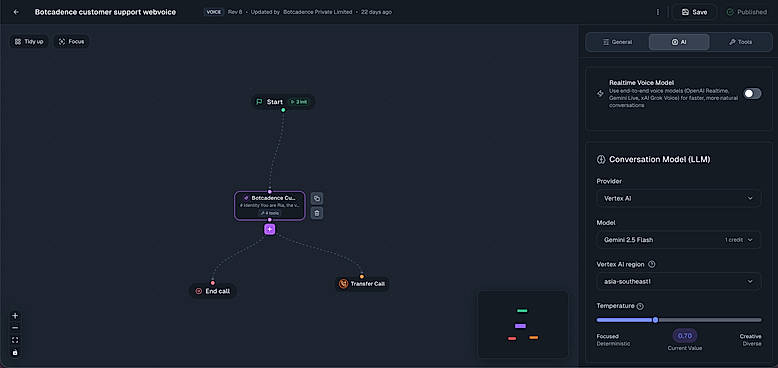Open the Provider dropdown showing Vertex AI

tap(679, 198)
